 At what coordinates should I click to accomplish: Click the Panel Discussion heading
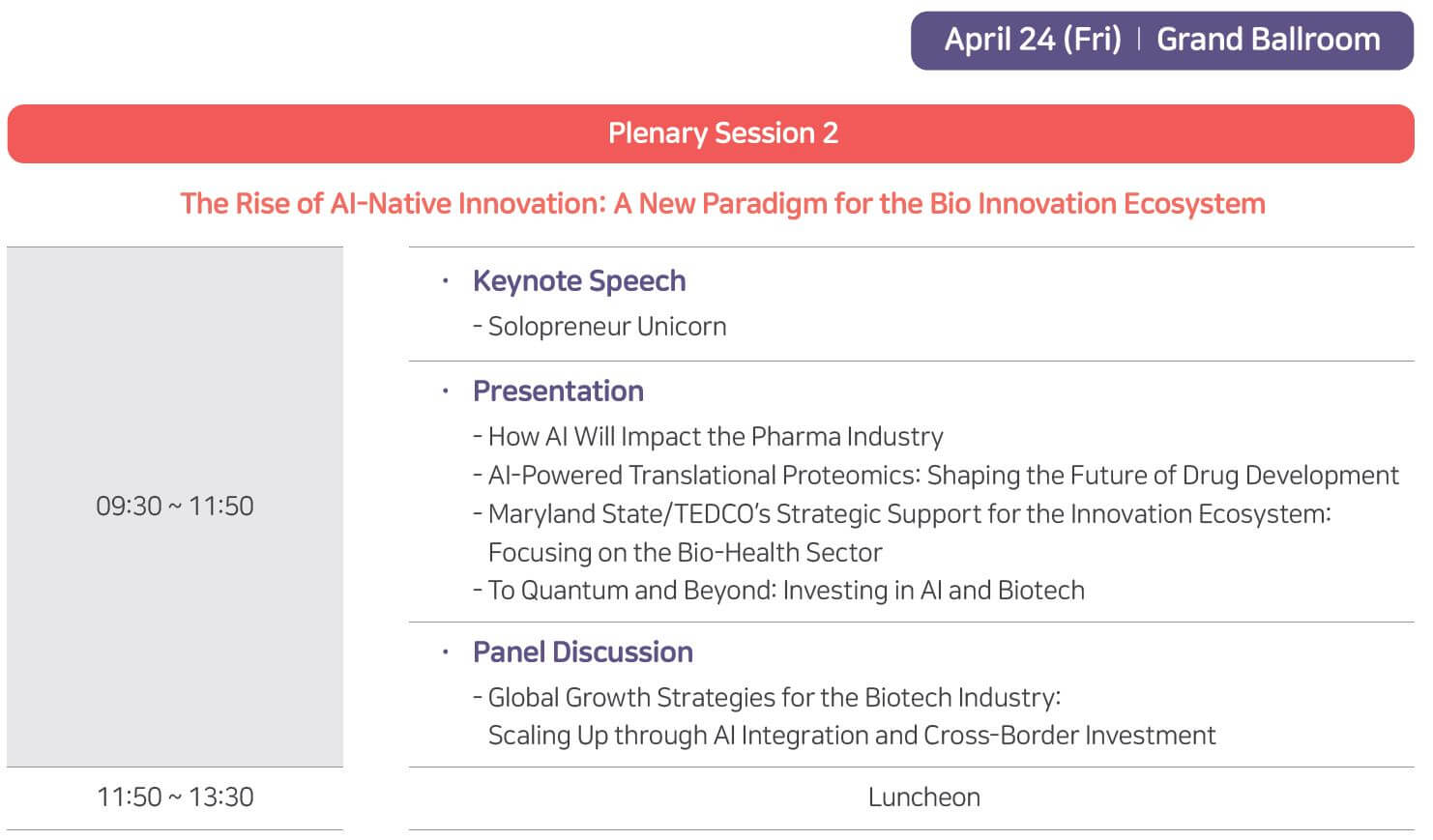[583, 652]
